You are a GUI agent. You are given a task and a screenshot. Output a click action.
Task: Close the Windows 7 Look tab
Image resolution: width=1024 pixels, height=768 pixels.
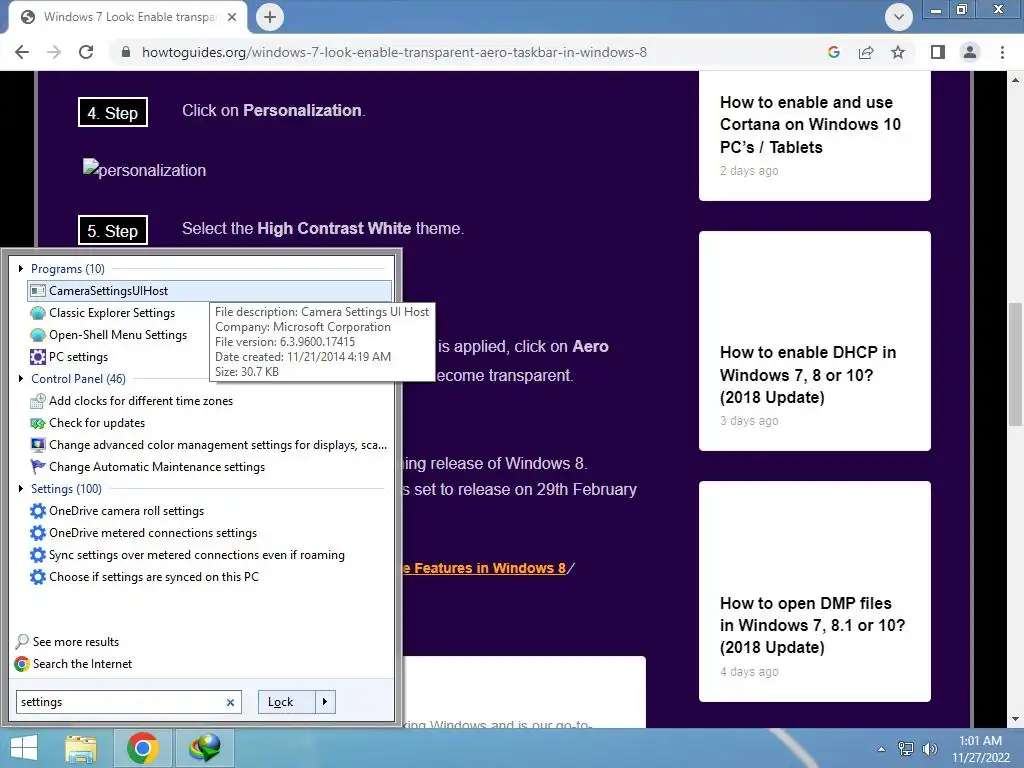[232, 17]
